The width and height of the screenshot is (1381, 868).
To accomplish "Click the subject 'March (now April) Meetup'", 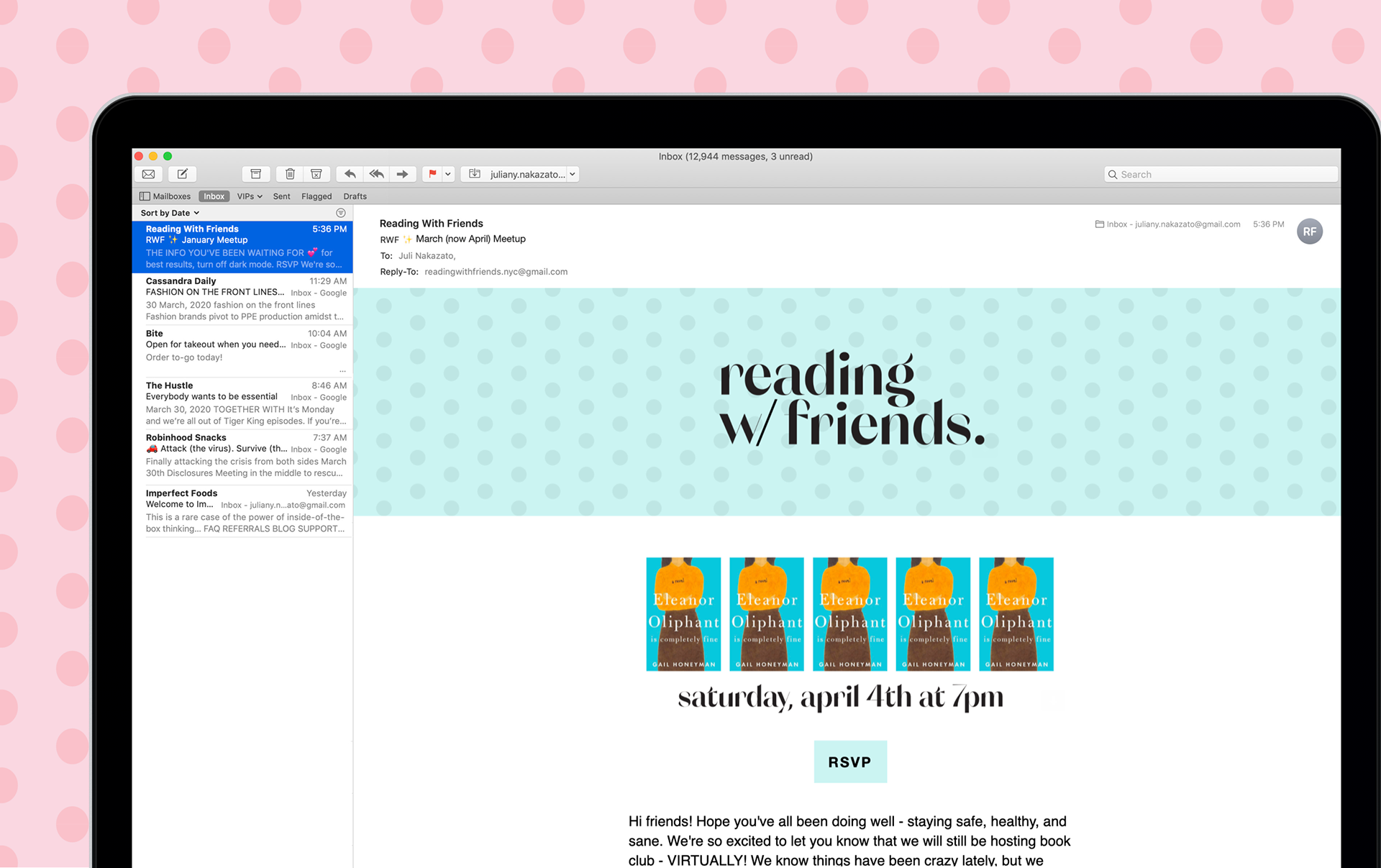I will 470,239.
